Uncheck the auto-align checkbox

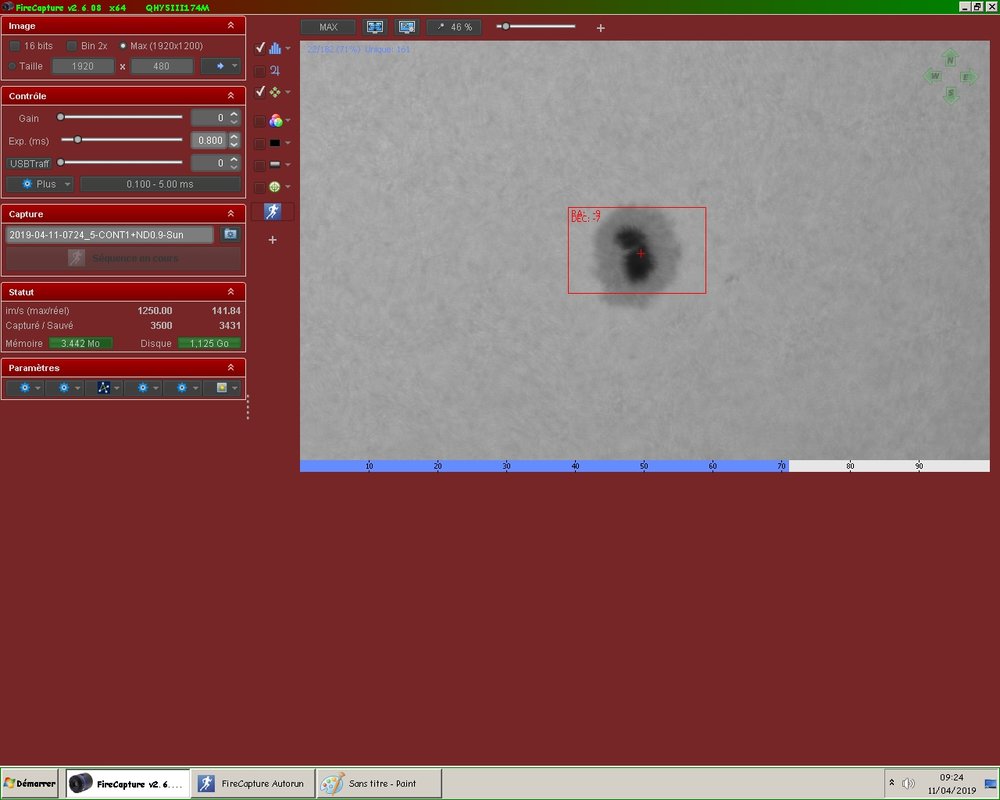point(260,93)
